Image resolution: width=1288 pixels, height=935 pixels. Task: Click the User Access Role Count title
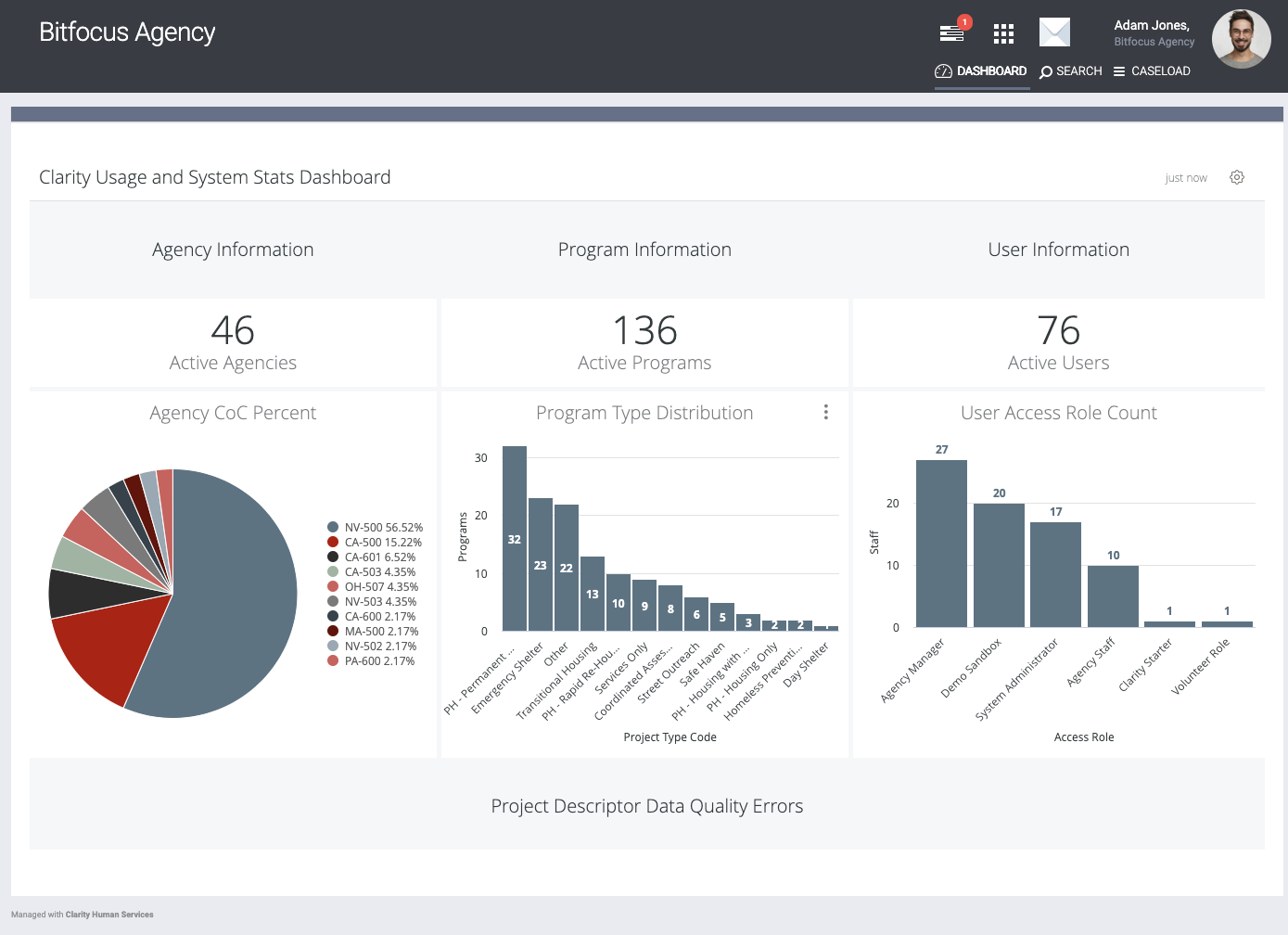[x=1058, y=413]
